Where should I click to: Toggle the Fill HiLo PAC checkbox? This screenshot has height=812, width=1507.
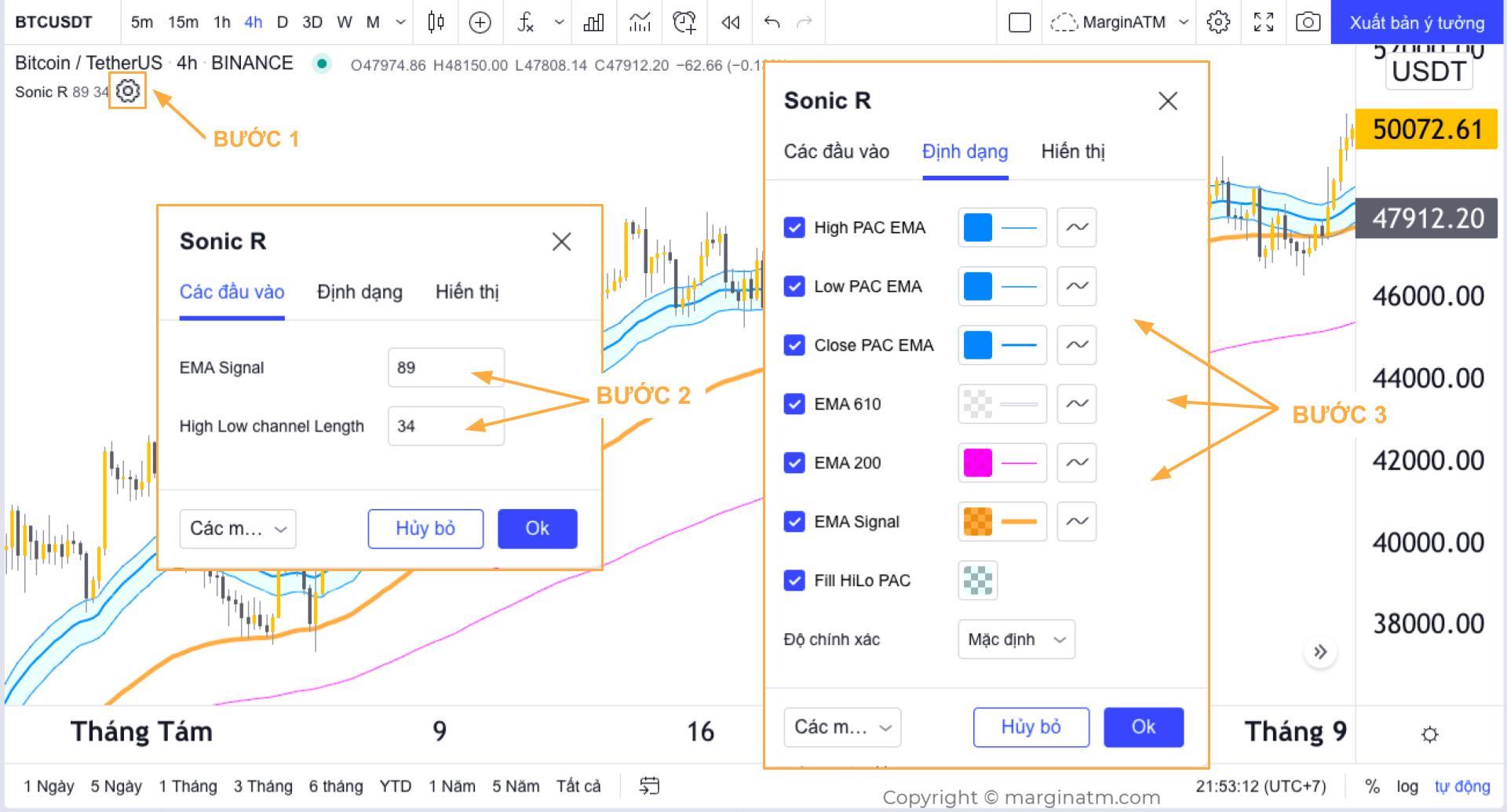tap(794, 581)
